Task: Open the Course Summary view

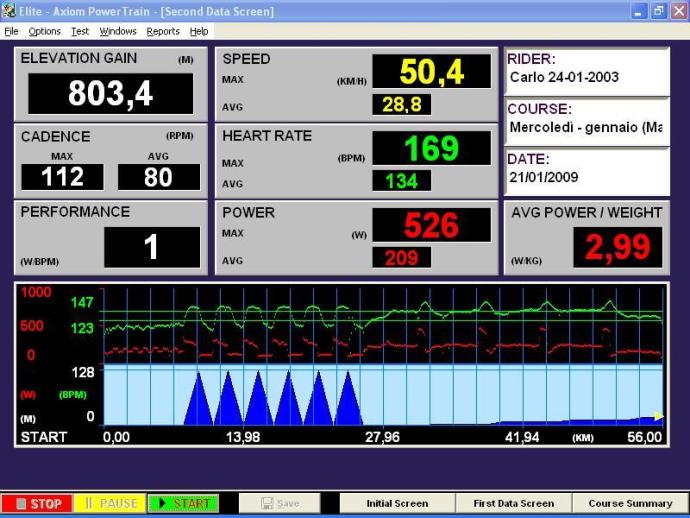Action: pos(630,503)
